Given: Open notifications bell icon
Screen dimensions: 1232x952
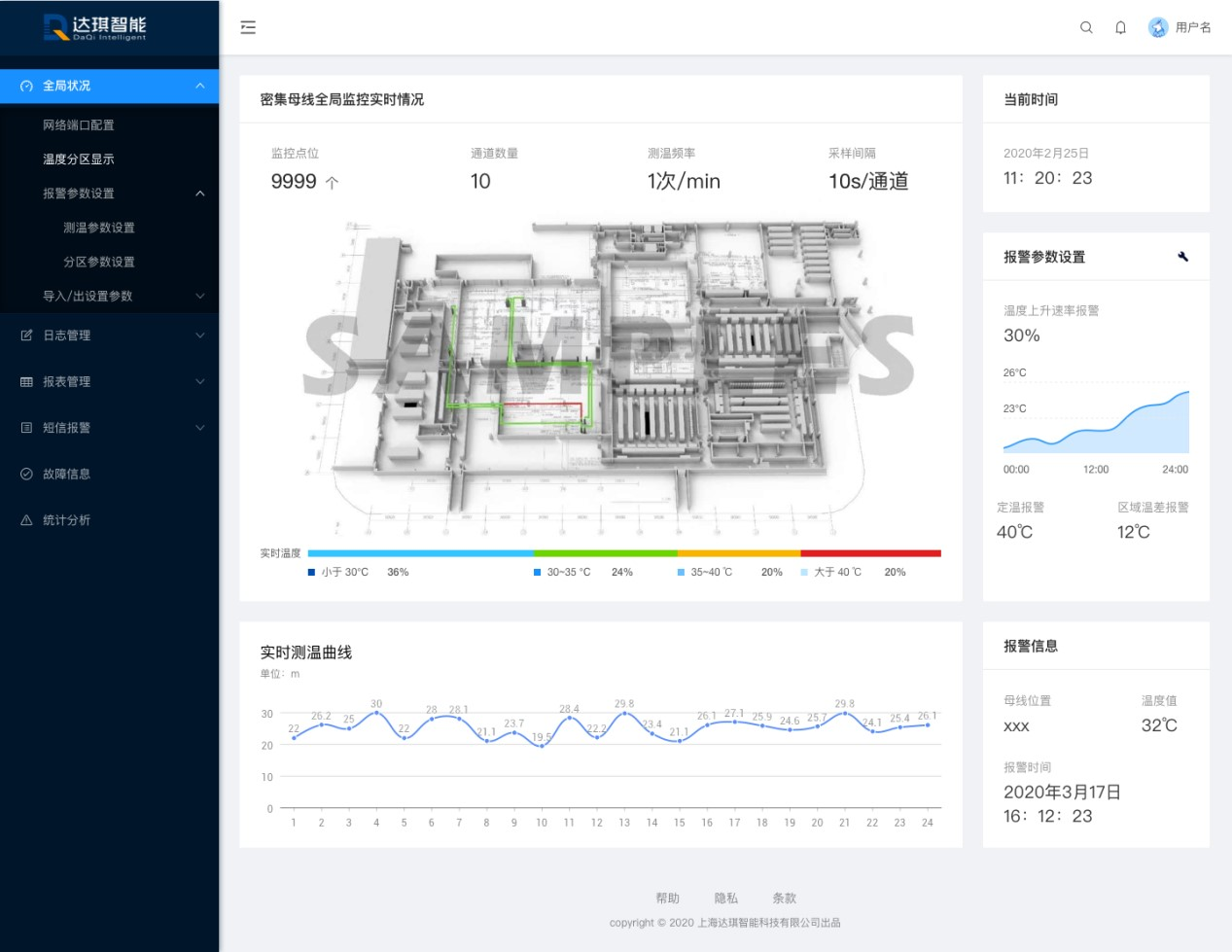Looking at the screenshot, I should [1120, 27].
